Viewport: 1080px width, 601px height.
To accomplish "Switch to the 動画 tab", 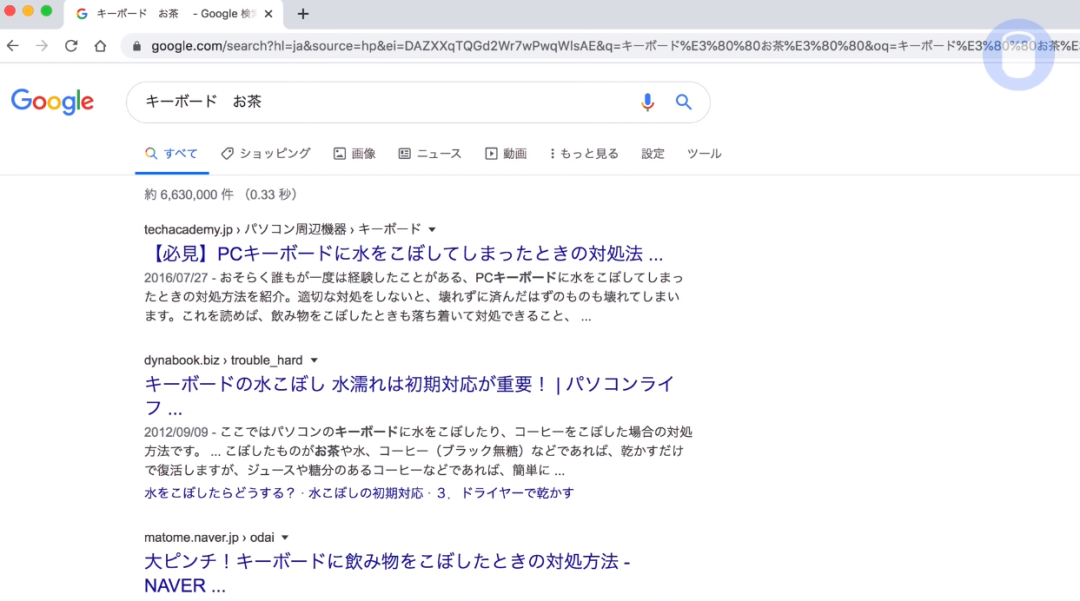I will [x=506, y=154].
